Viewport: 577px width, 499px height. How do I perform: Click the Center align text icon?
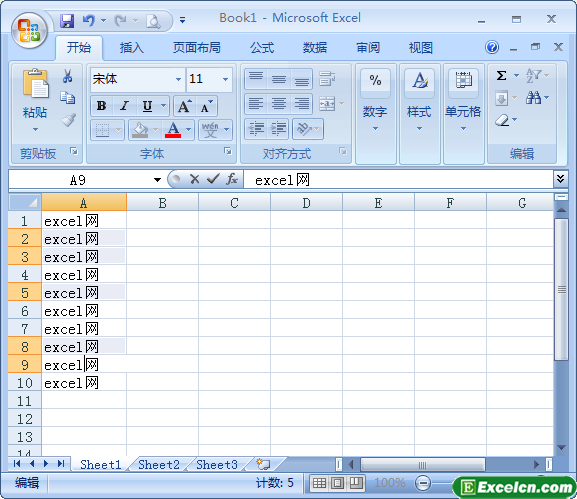tap(279, 104)
